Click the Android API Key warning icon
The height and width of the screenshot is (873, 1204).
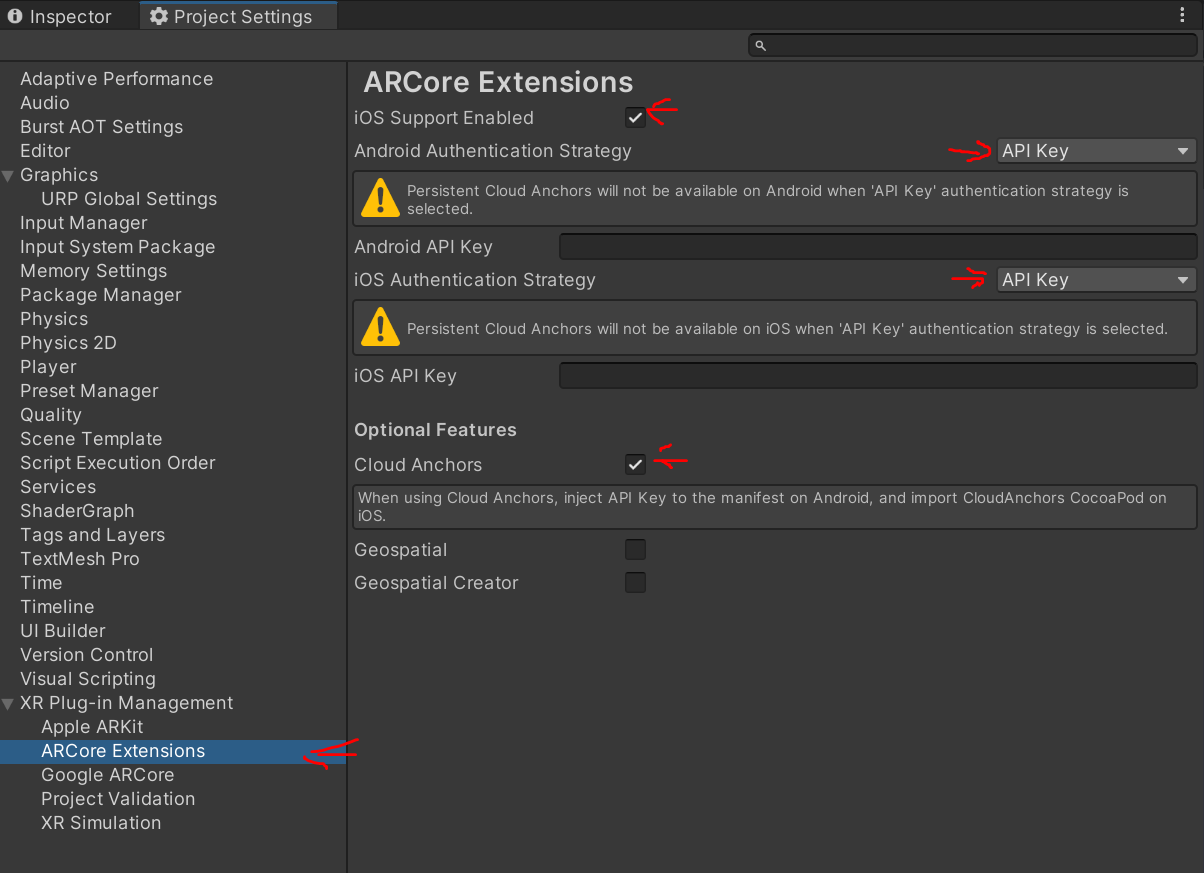click(380, 198)
